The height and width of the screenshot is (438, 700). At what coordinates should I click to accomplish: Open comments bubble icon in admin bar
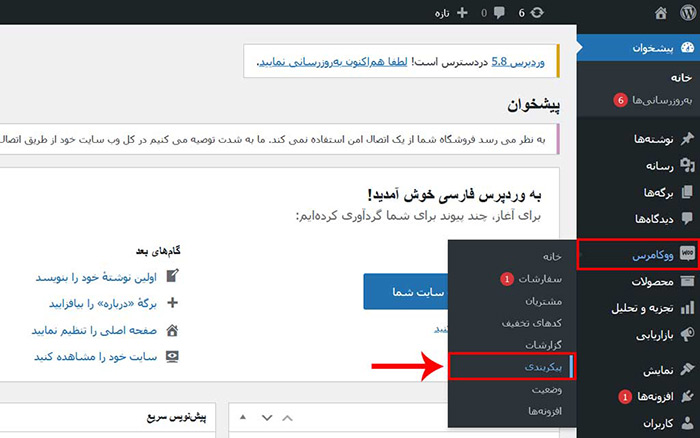[x=499, y=13]
